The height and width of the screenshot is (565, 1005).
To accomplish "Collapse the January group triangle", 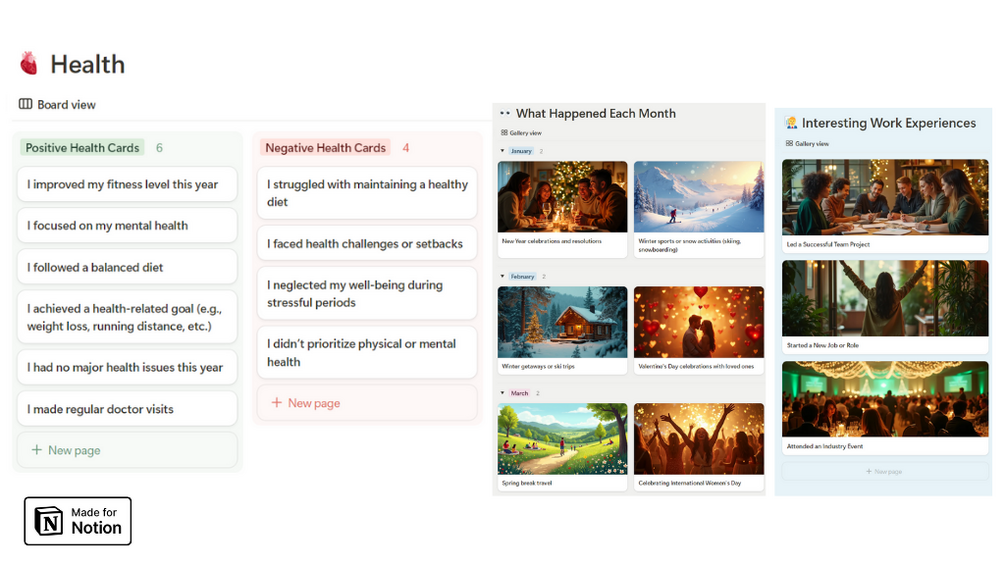I will (502, 151).
